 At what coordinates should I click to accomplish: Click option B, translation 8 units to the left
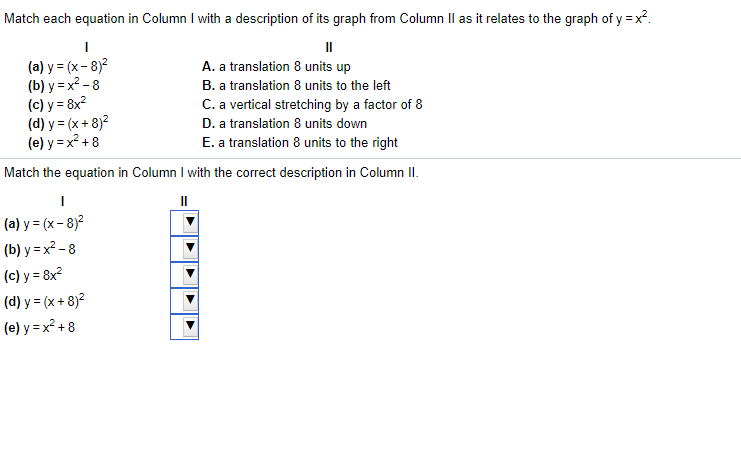tap(296, 86)
